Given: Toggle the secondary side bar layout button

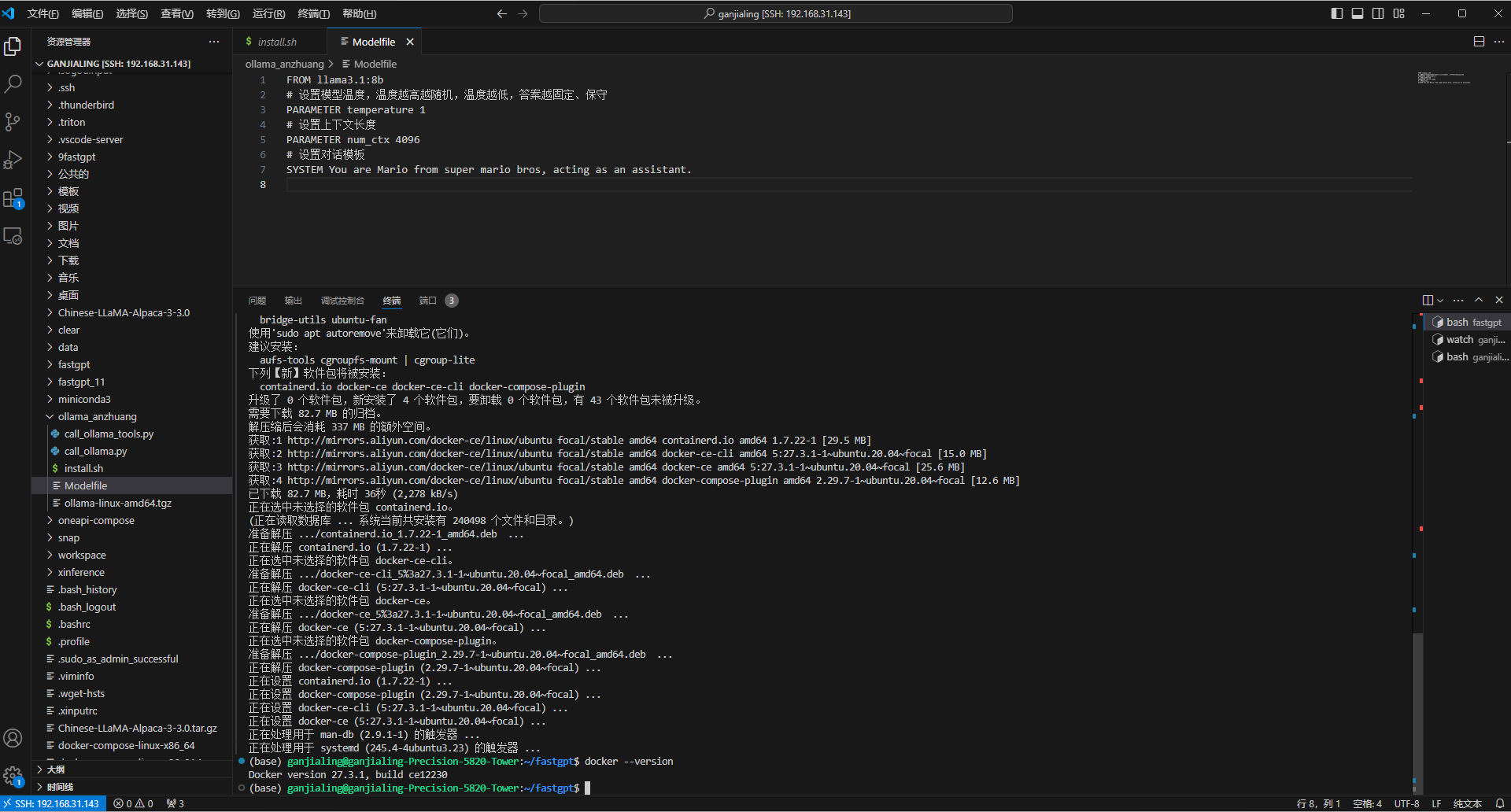Looking at the screenshot, I should 1378,13.
